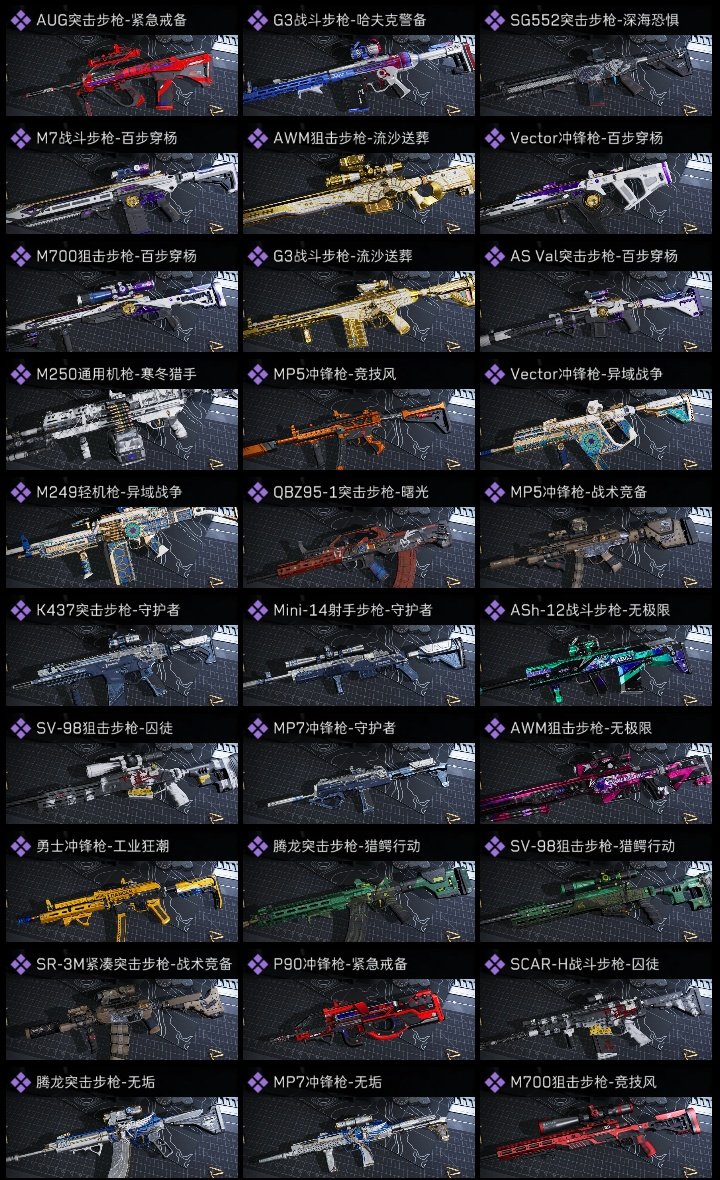Image resolution: width=720 pixels, height=1180 pixels.
Task: Open the SCAR-H战斗步枪-囚徒 skin thumbnail
Action: click(x=596, y=1019)
